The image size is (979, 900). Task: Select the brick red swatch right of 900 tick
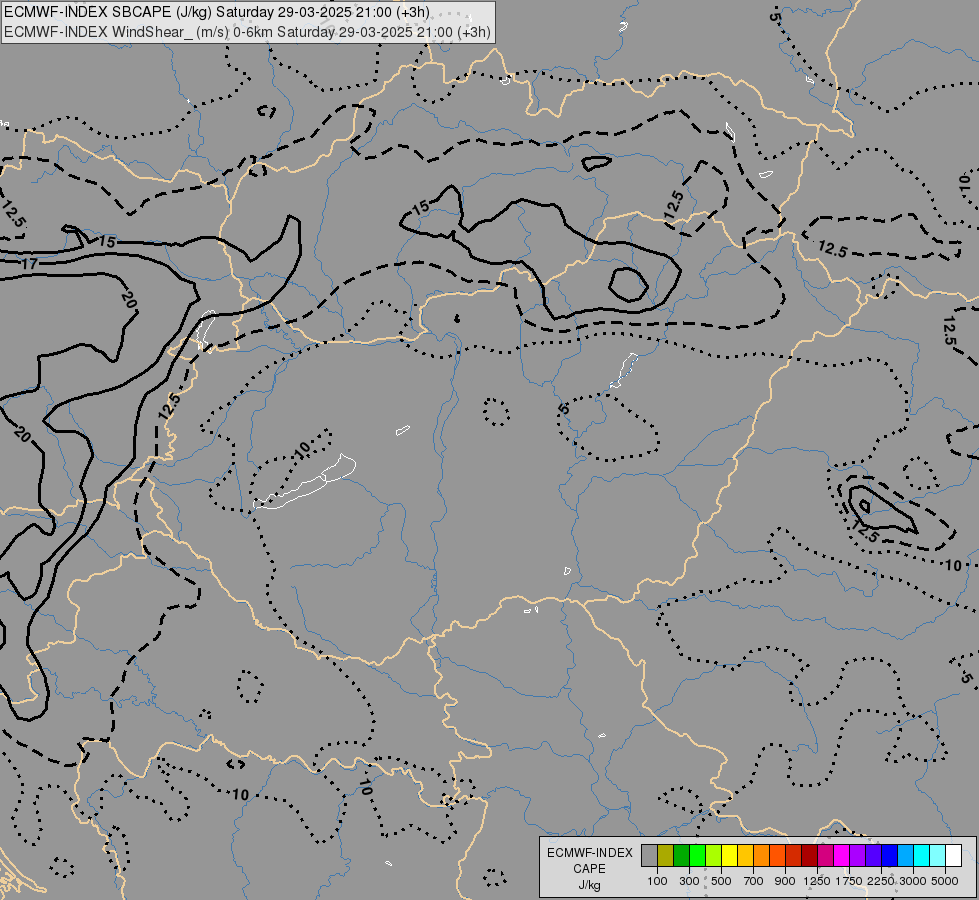794,855
